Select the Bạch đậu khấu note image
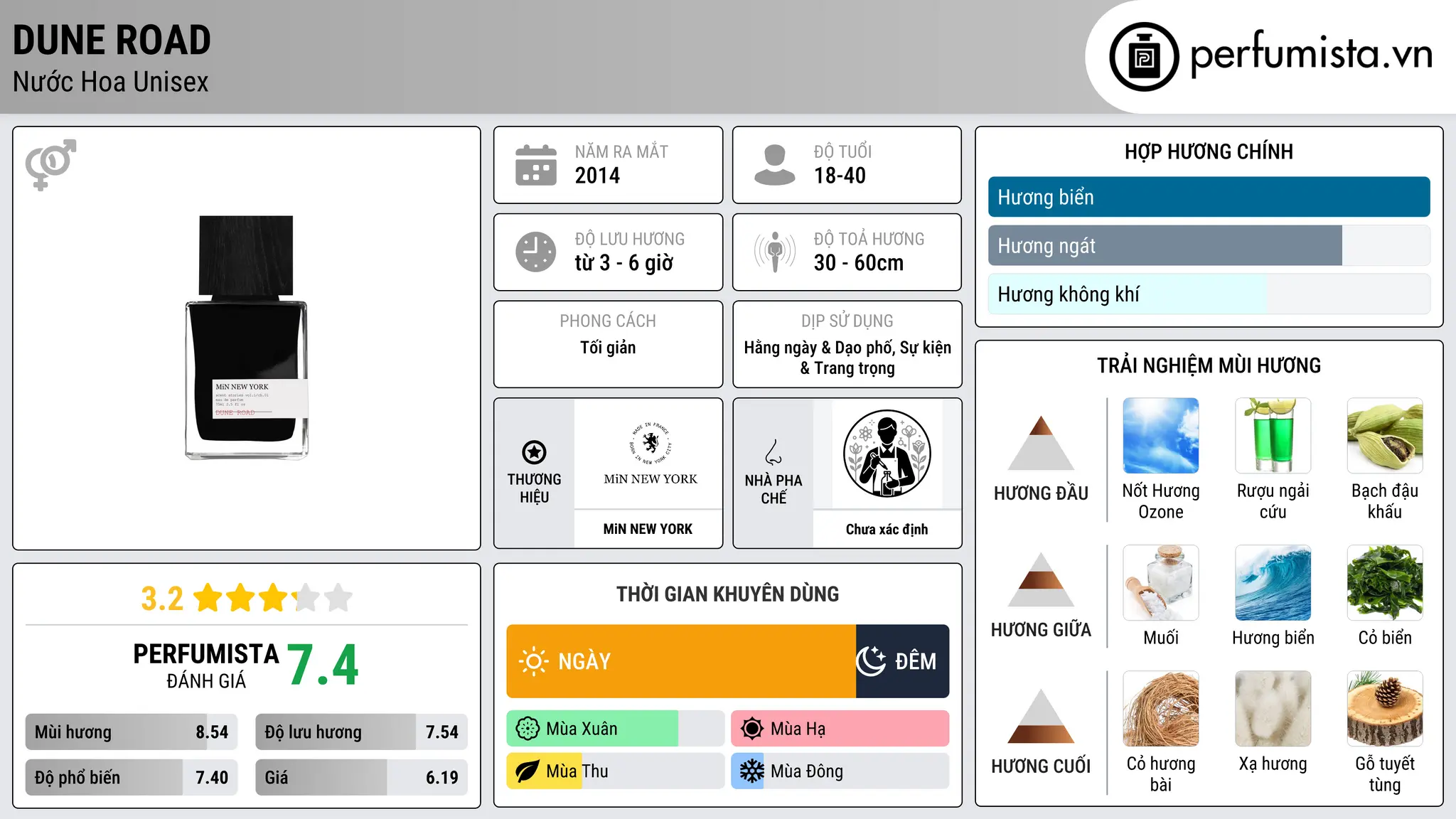1456x819 pixels. pyautogui.click(x=1385, y=436)
